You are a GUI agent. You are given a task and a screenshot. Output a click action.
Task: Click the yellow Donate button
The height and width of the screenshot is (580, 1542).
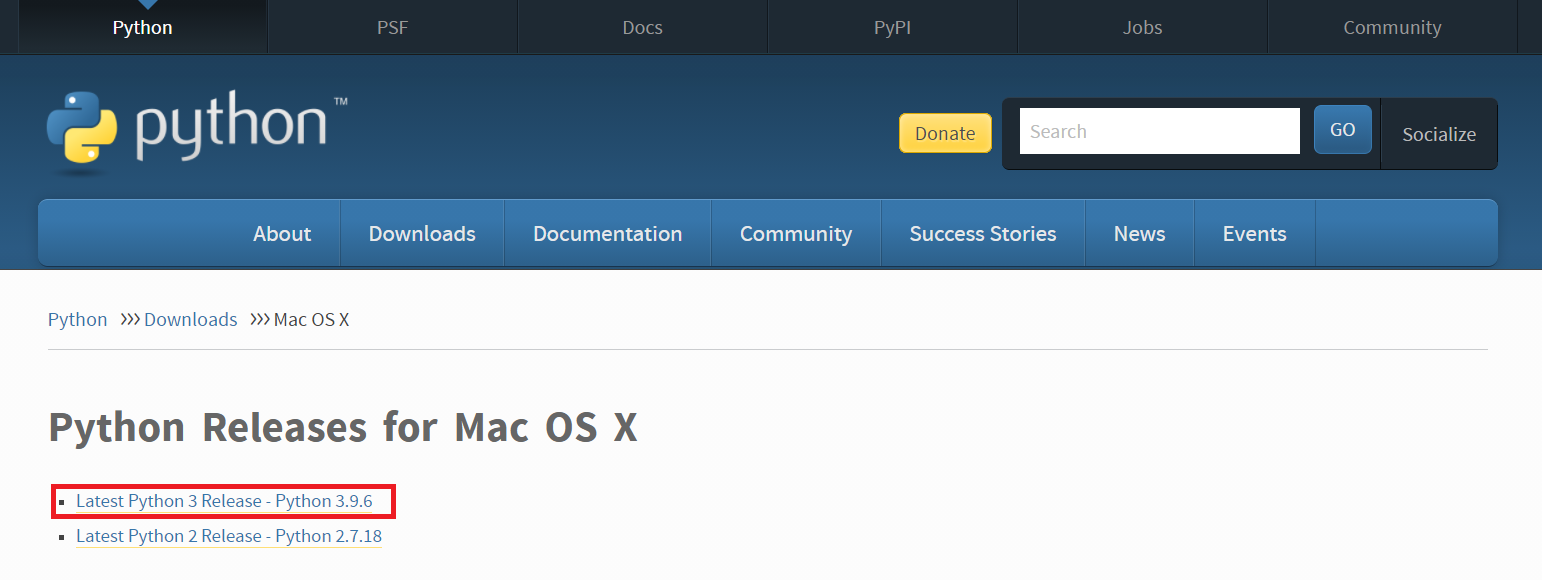(945, 133)
